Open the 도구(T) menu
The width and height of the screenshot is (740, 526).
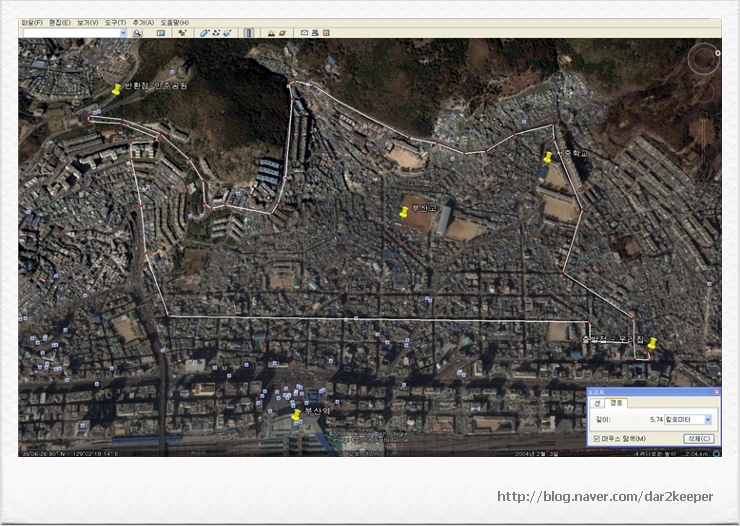(115, 22)
